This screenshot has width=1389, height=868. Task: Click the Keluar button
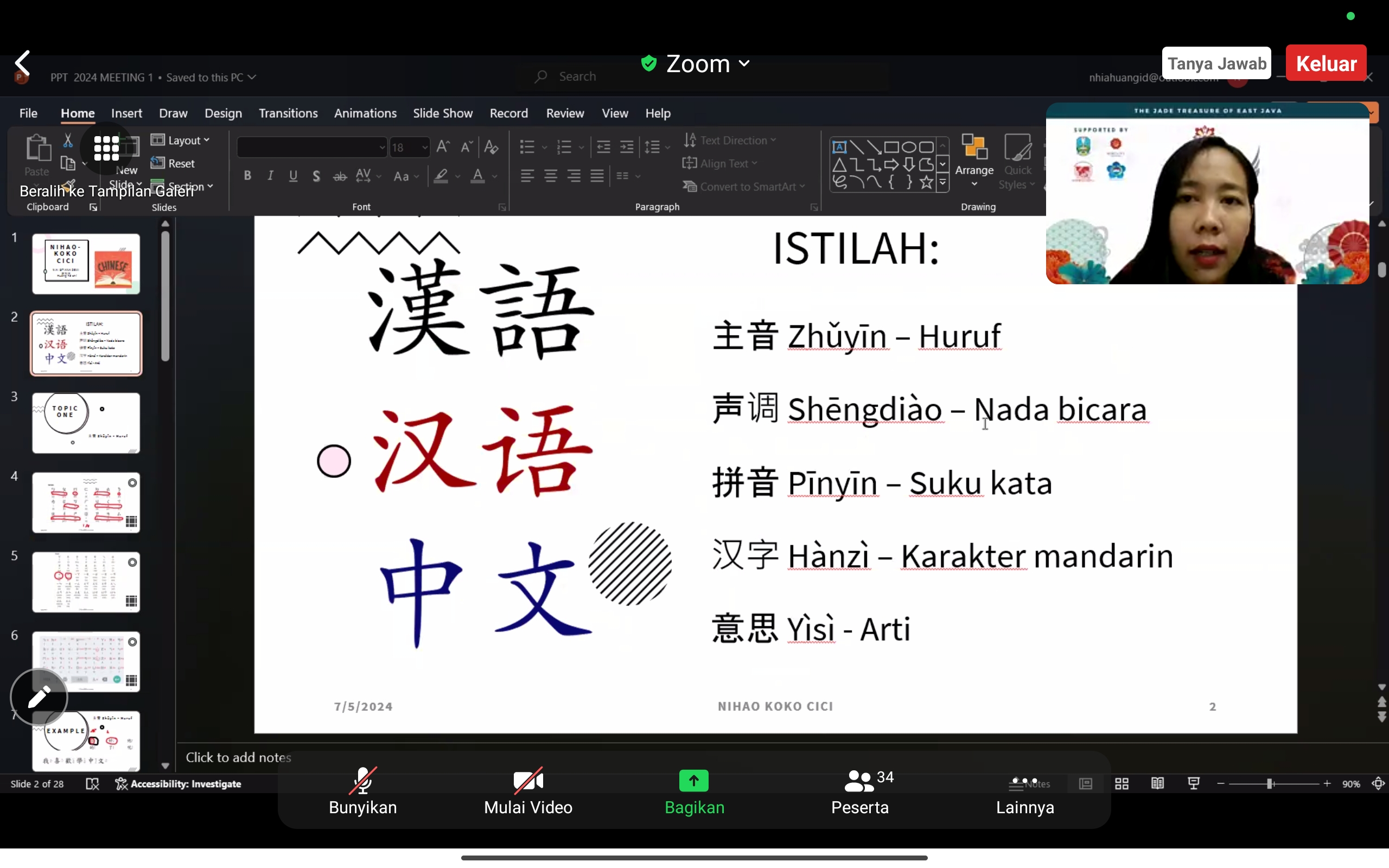coord(1326,63)
